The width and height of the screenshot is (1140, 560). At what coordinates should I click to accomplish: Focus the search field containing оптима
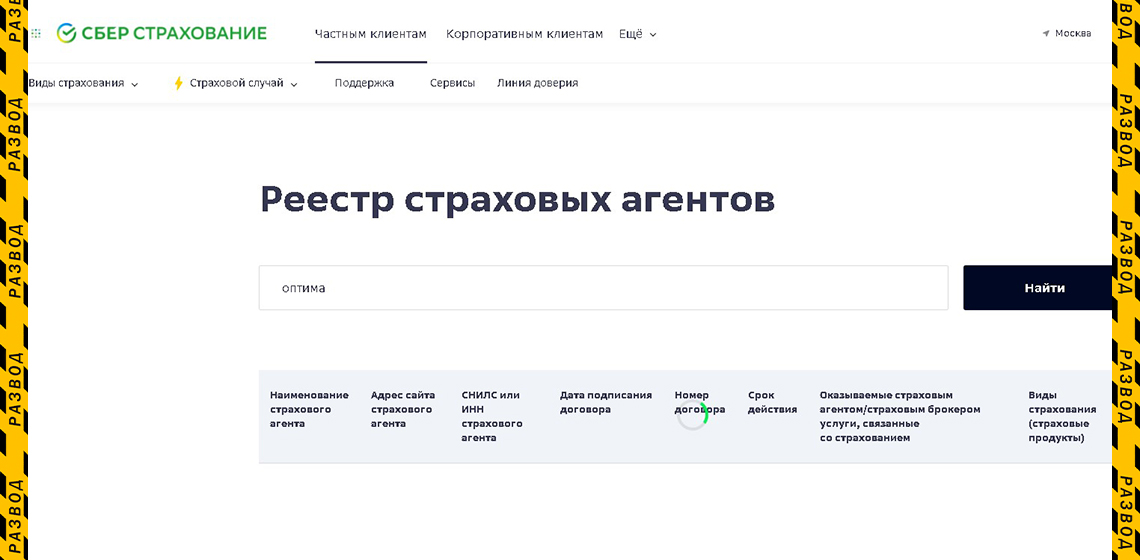(x=603, y=288)
